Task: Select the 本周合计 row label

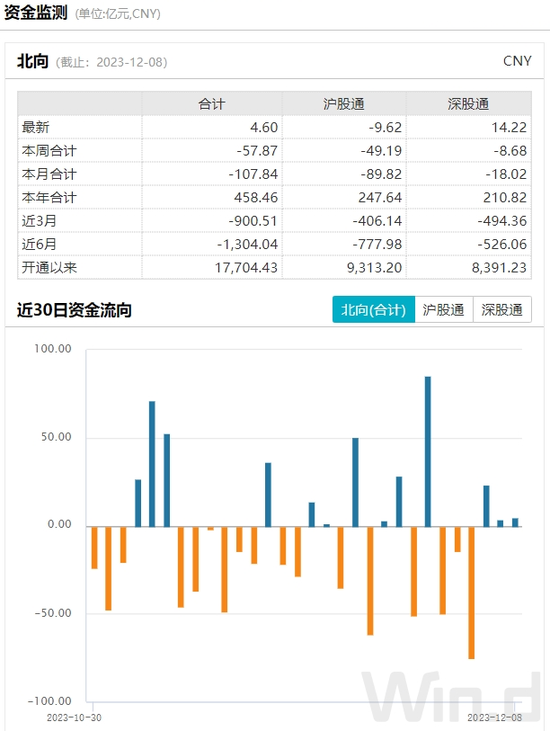Action: point(49,151)
